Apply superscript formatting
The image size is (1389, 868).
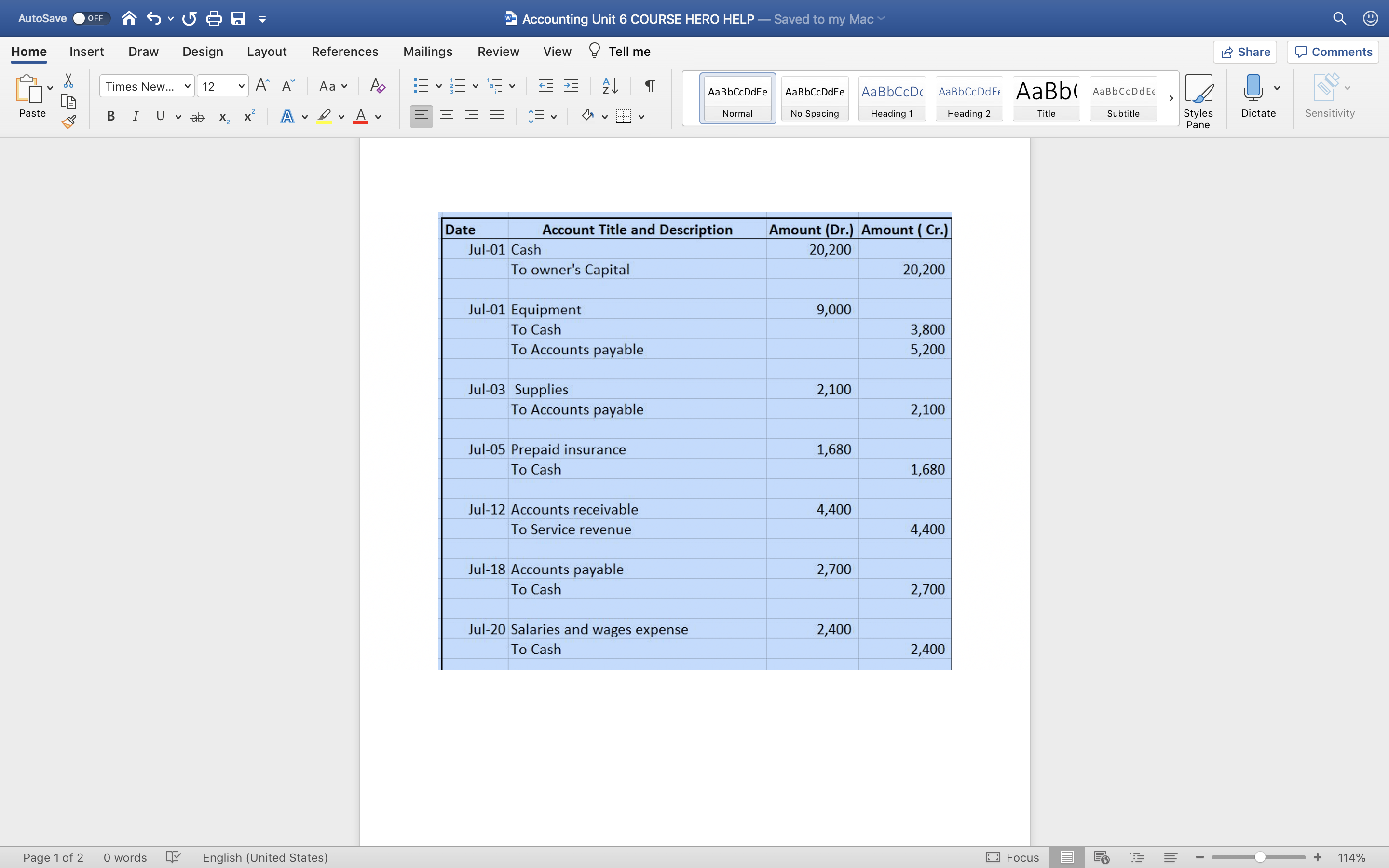point(248,116)
